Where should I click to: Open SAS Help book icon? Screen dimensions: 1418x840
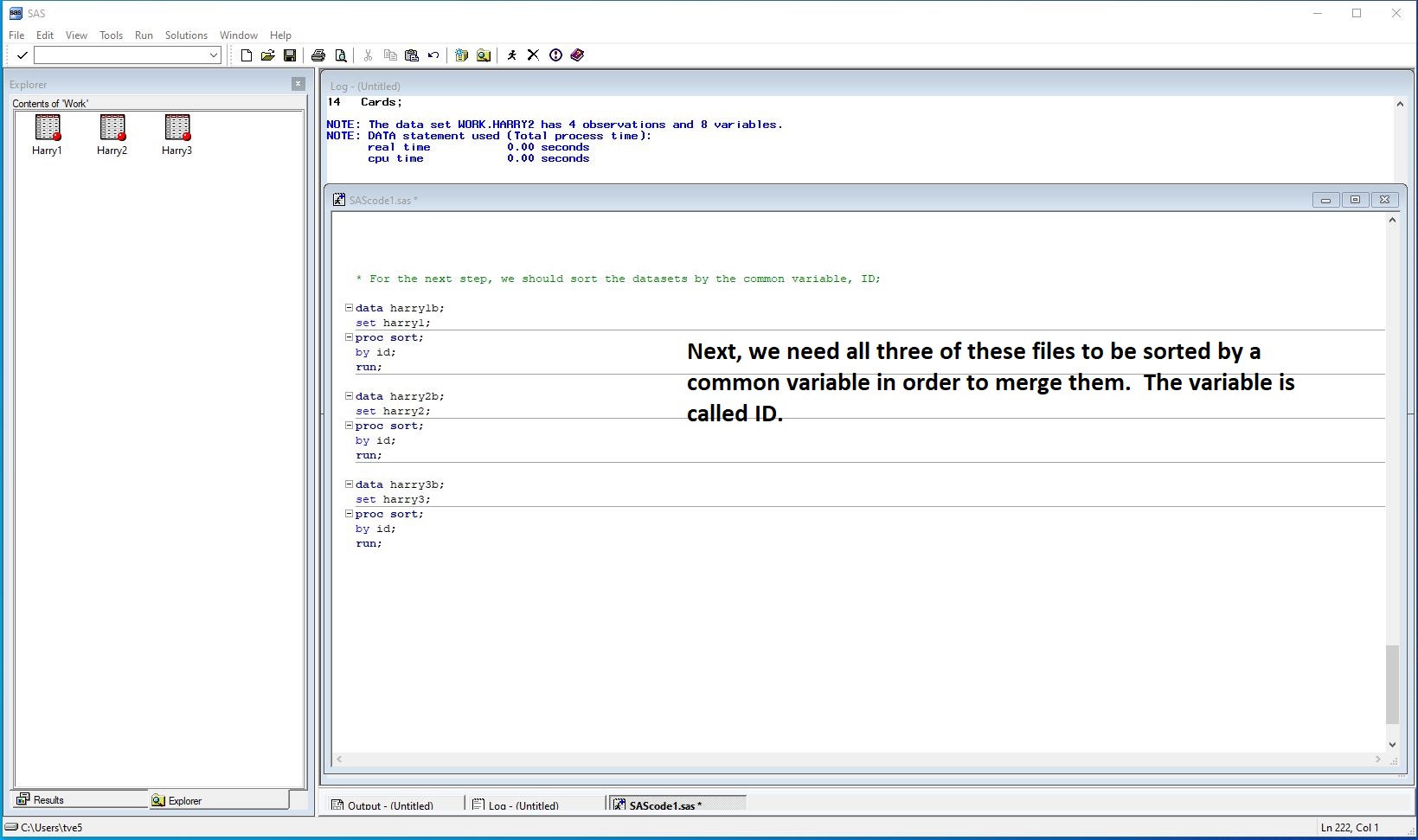coord(577,55)
